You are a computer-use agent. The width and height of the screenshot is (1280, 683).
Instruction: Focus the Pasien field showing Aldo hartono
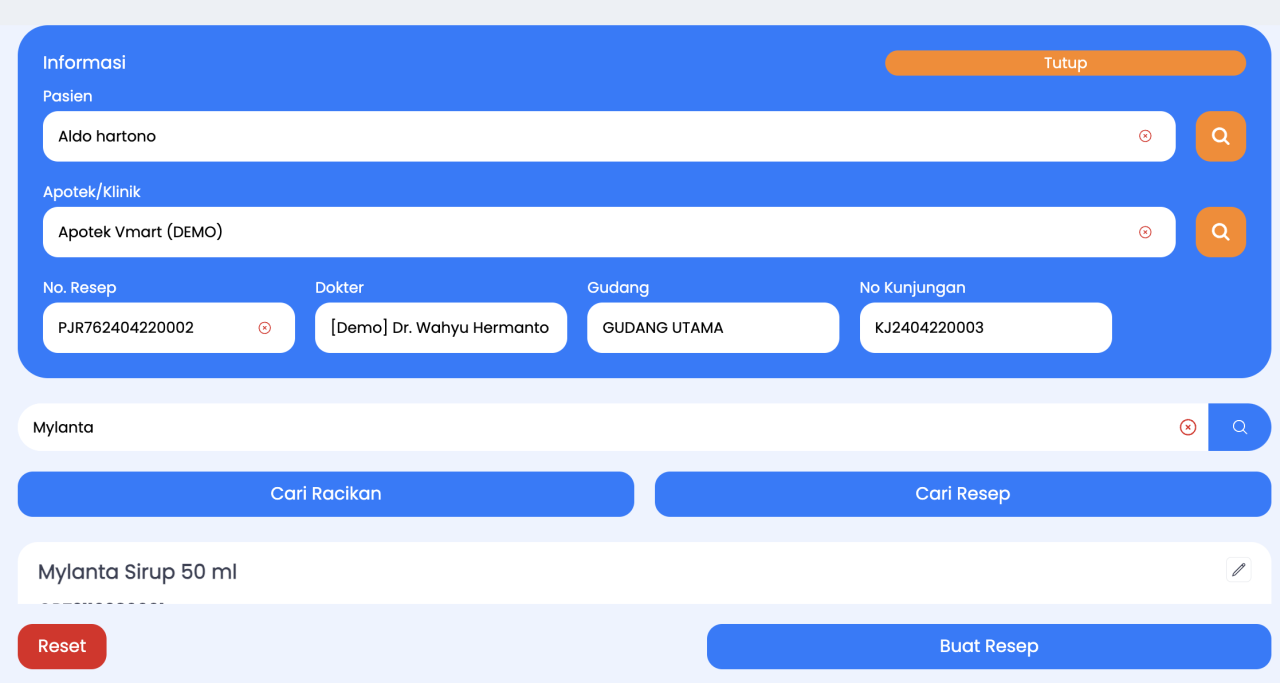coord(609,136)
